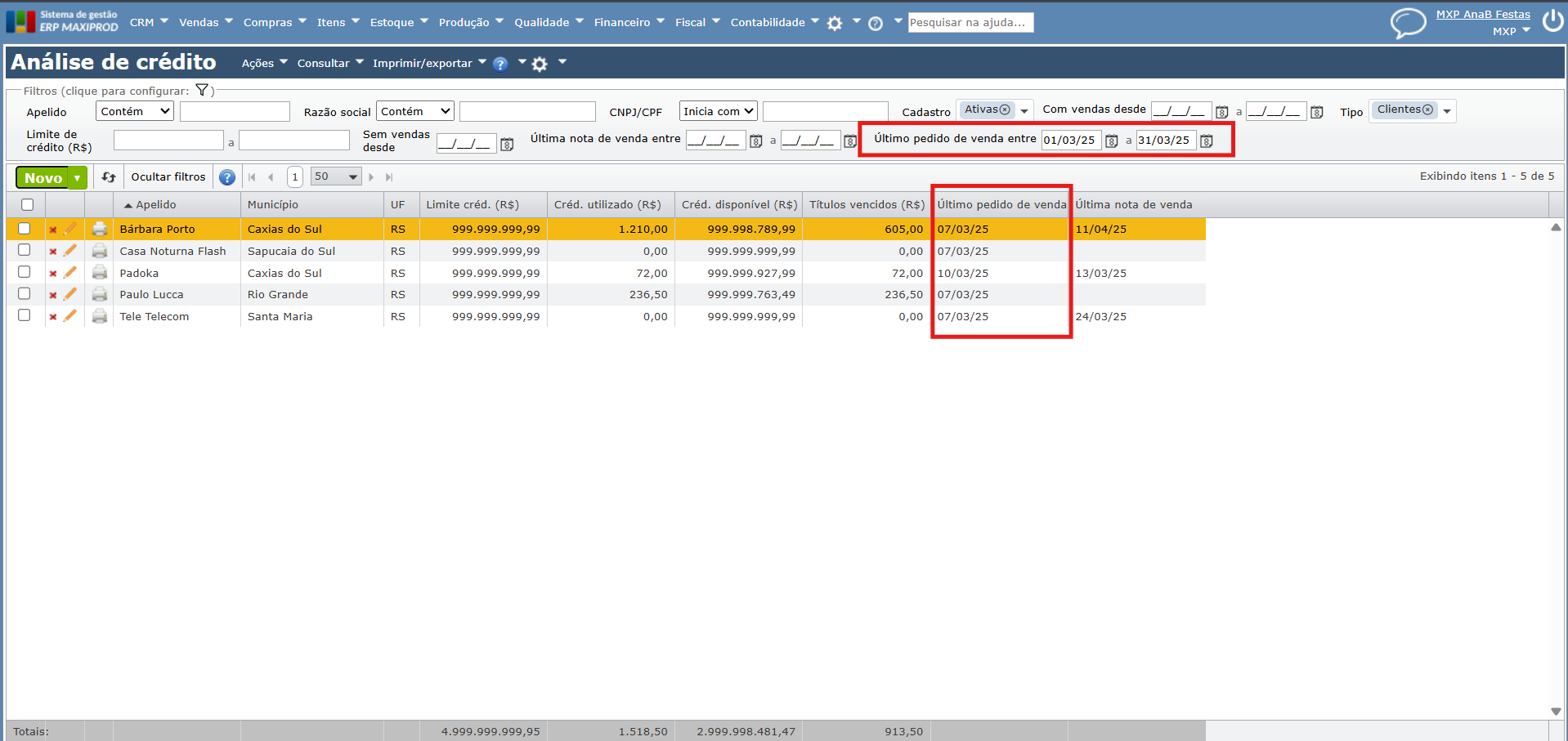Print the Bárbara Porto row
The height and width of the screenshot is (741, 1568).
pyautogui.click(x=100, y=229)
